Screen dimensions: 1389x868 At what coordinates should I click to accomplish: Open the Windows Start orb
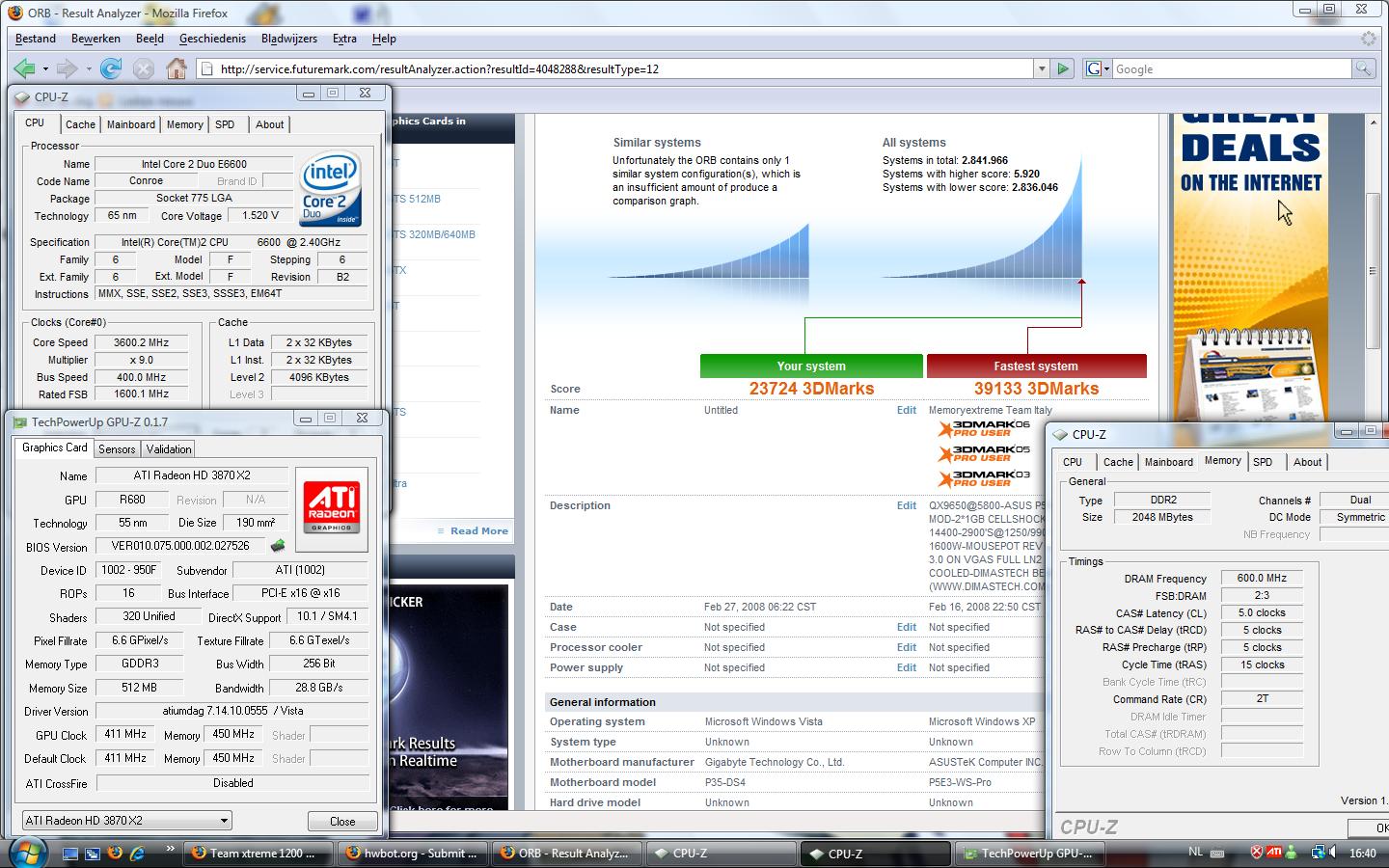[x=26, y=853]
